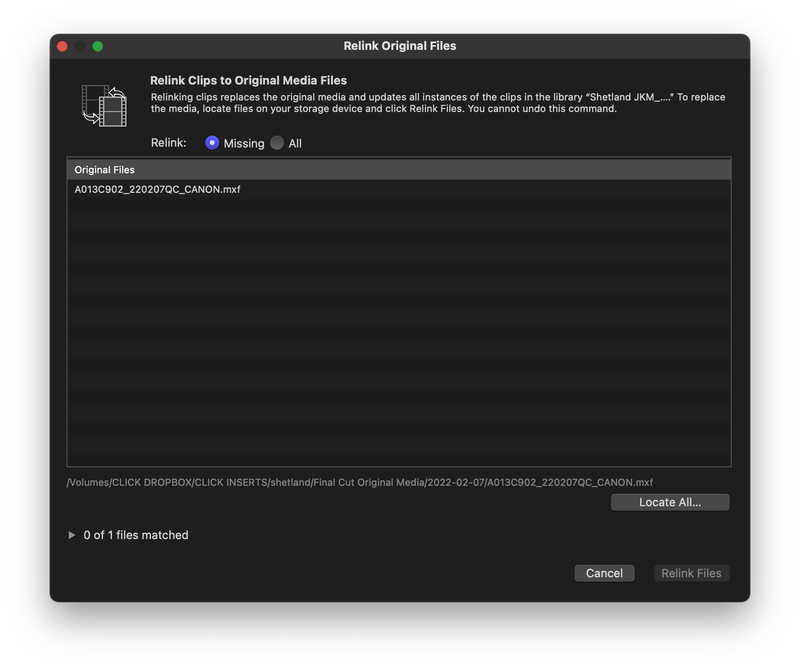The height and width of the screenshot is (668, 800).
Task: Click the empty area of the Original Files list
Action: tap(399, 330)
